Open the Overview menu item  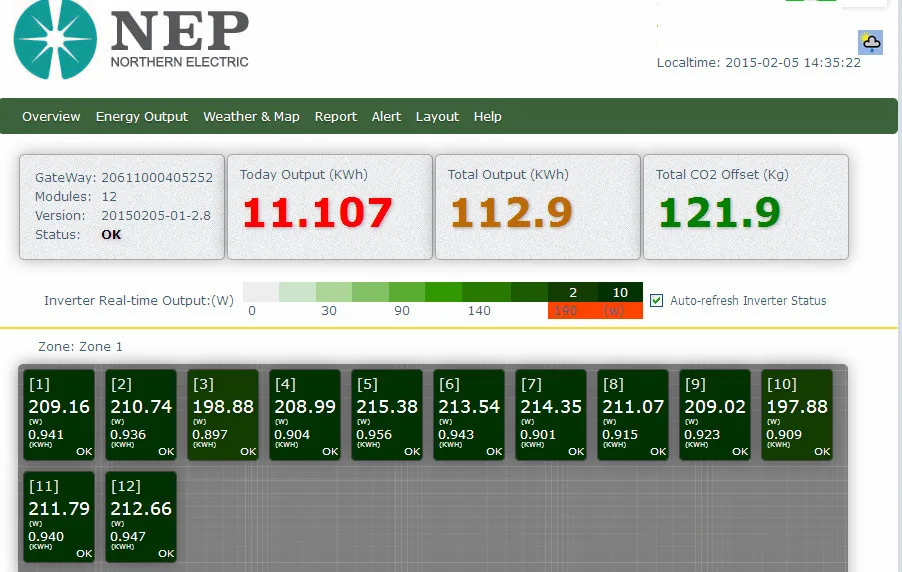pos(51,116)
